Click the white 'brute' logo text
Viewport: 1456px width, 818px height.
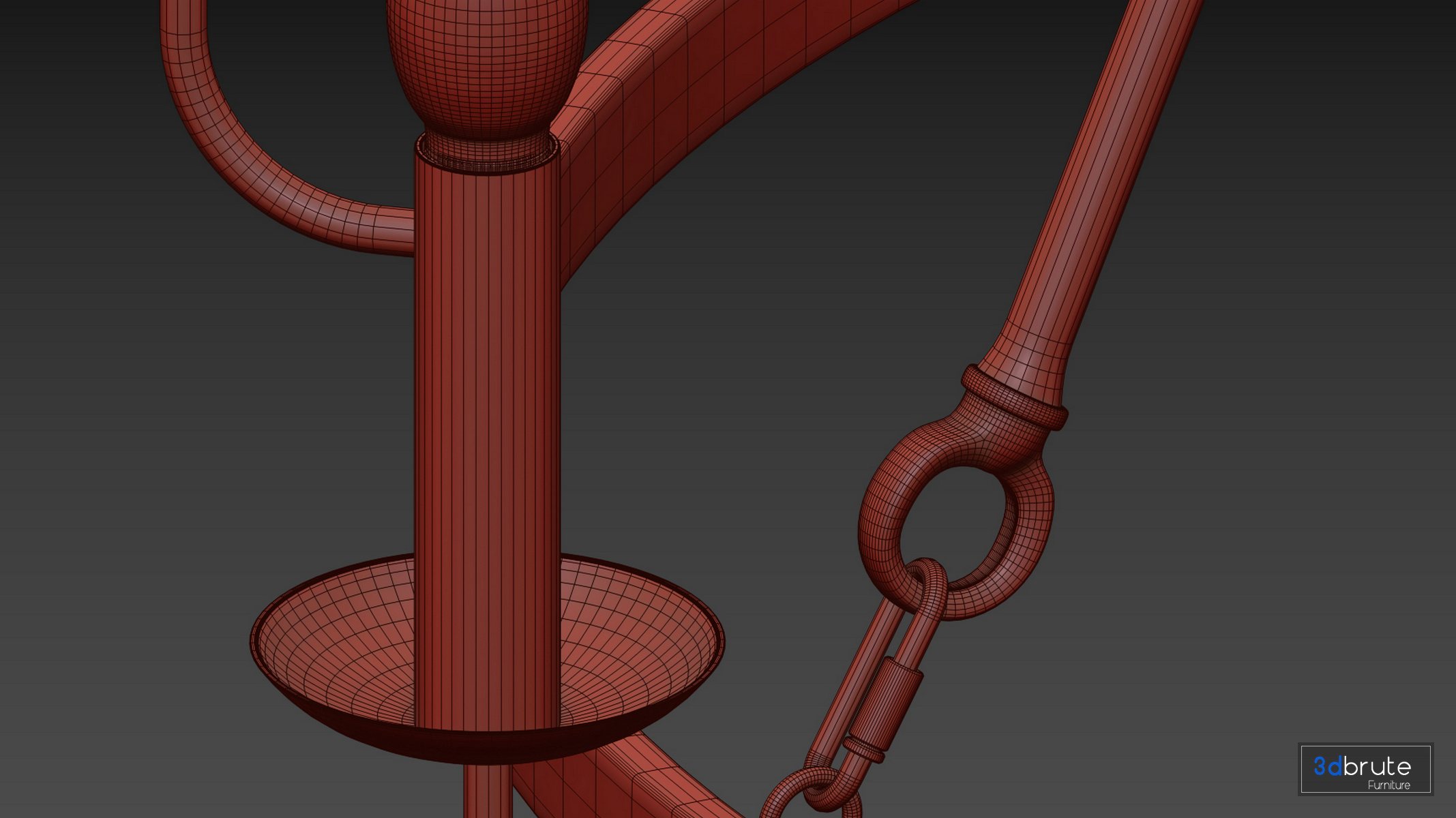[1378, 767]
